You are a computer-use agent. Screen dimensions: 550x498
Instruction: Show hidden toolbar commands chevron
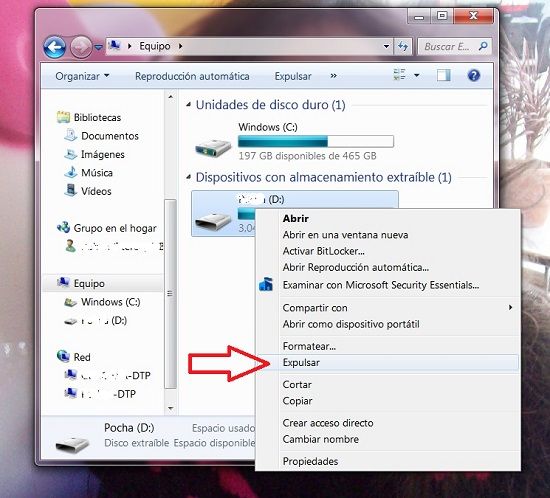tap(333, 76)
